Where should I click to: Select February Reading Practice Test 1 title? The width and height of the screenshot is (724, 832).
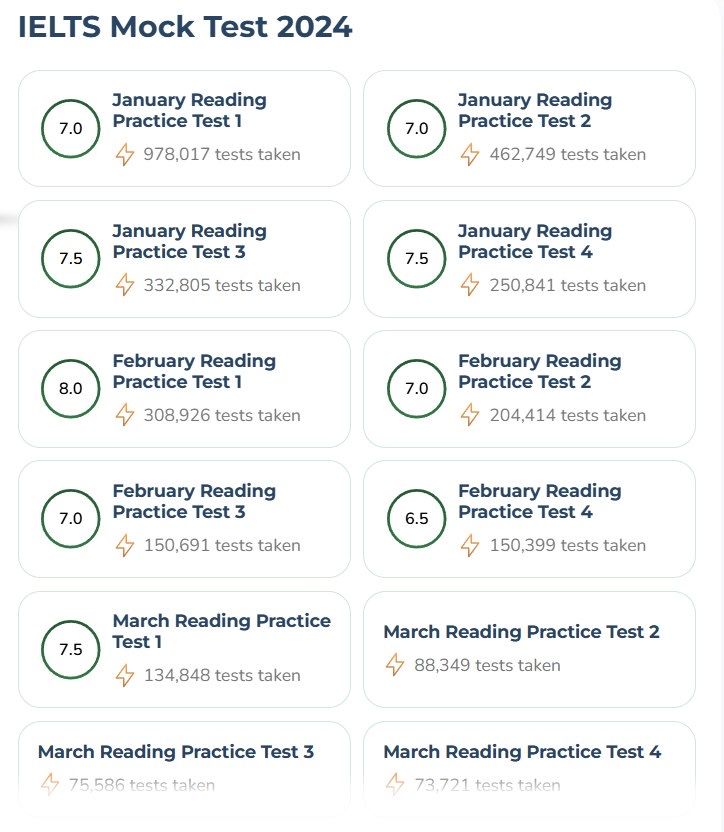click(194, 371)
